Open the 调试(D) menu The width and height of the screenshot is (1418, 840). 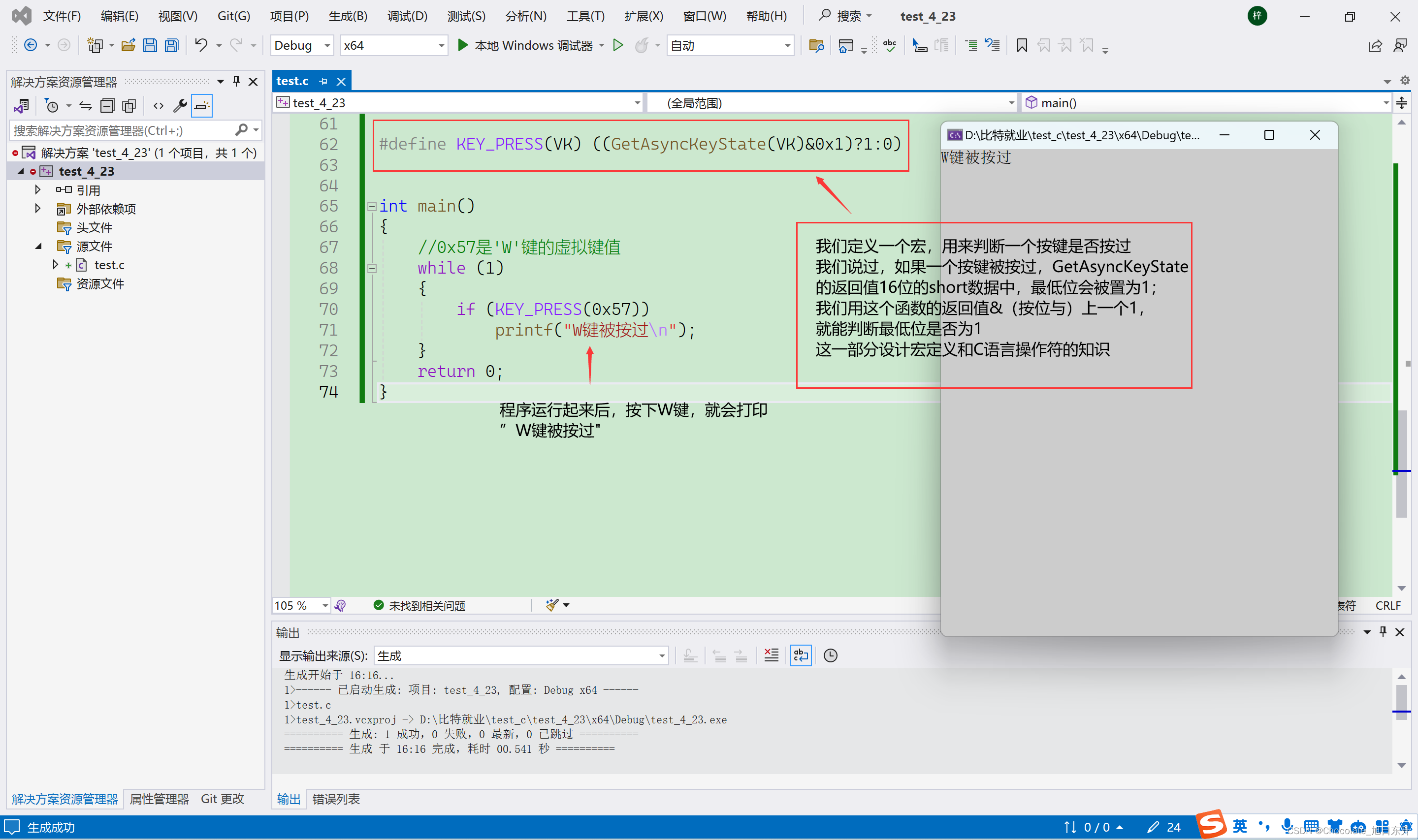407,16
